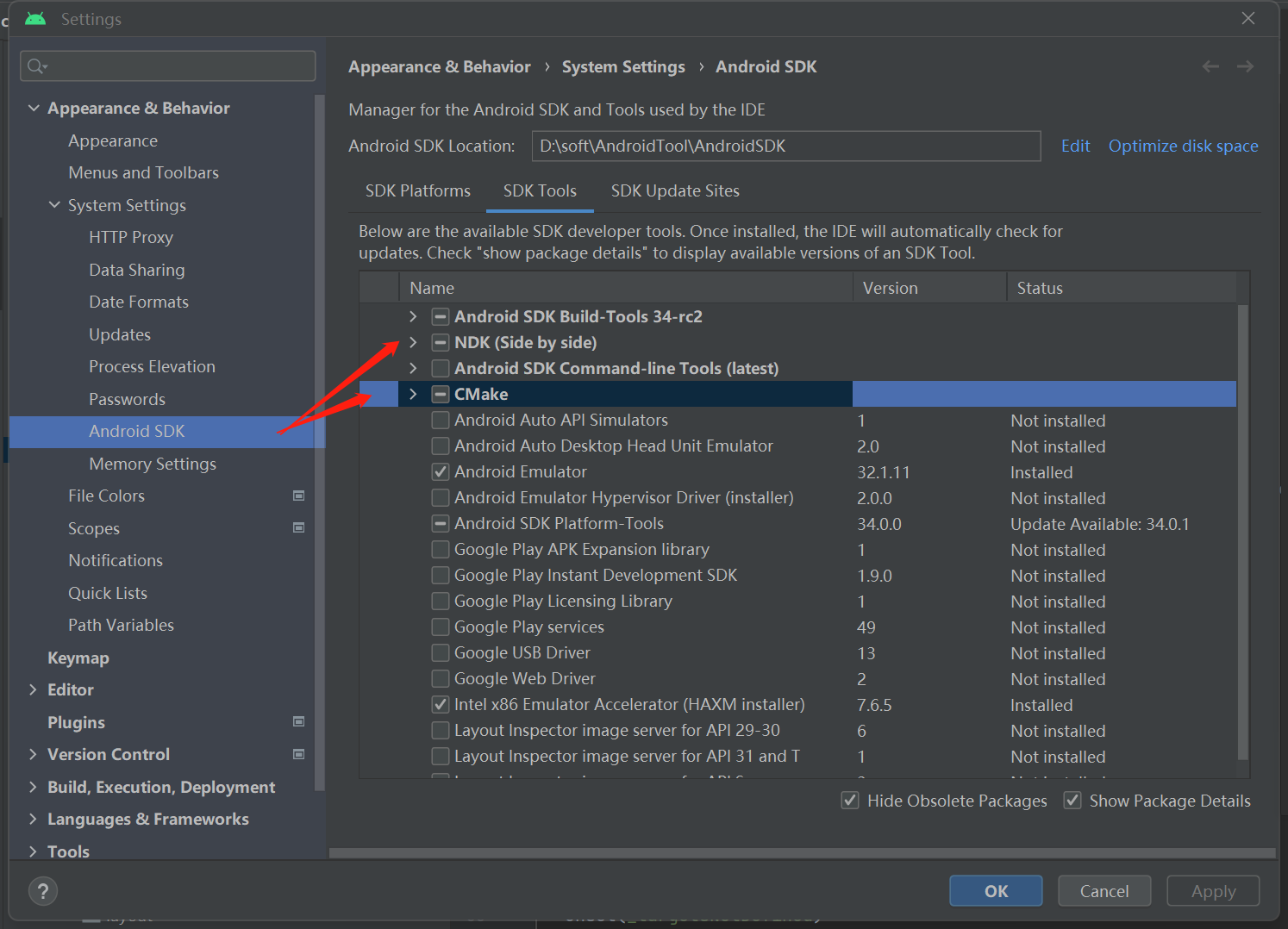1288x929 pixels.
Task: Click the help question mark icon
Action: pyautogui.click(x=43, y=890)
